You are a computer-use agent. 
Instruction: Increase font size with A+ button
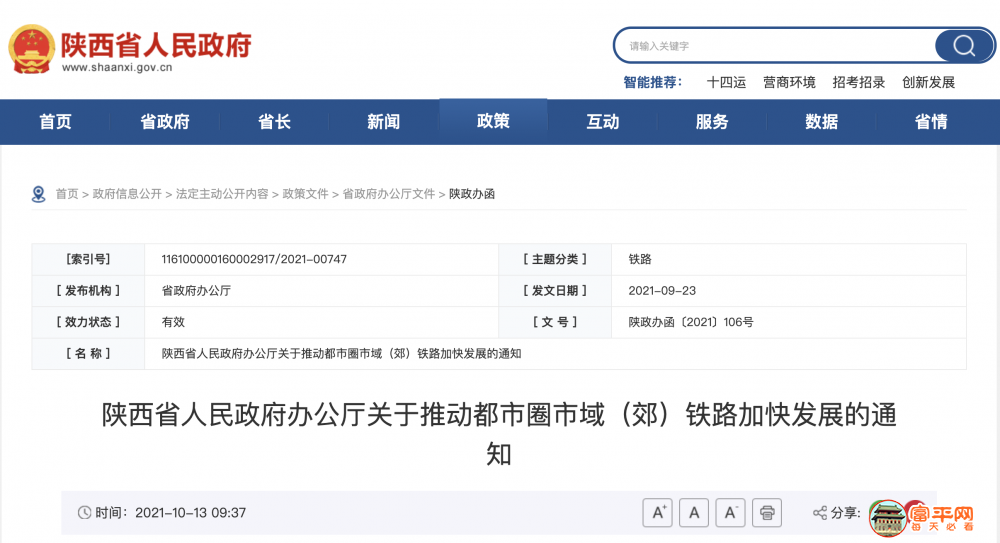(658, 513)
